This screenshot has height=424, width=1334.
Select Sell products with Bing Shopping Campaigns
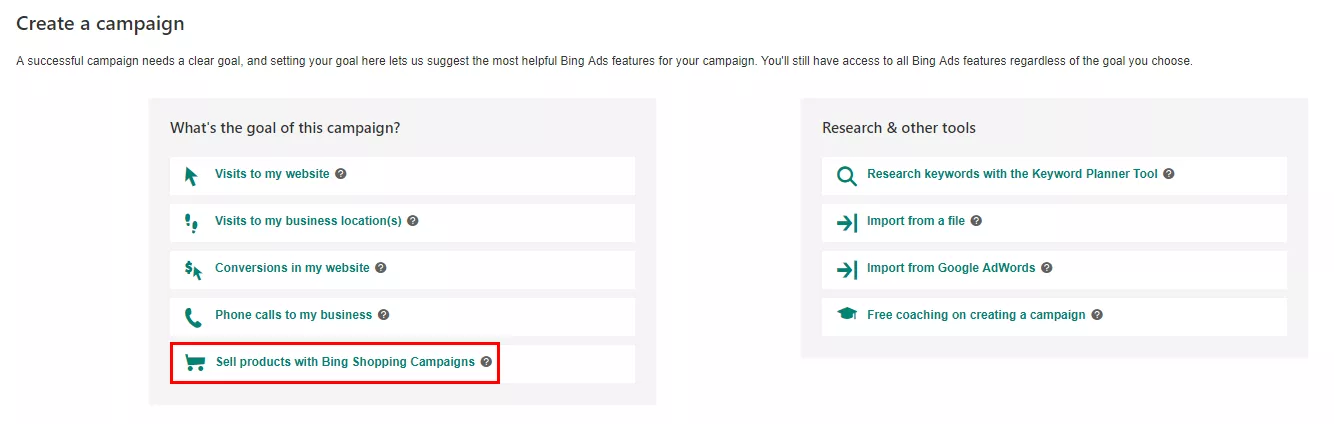click(x=402, y=364)
